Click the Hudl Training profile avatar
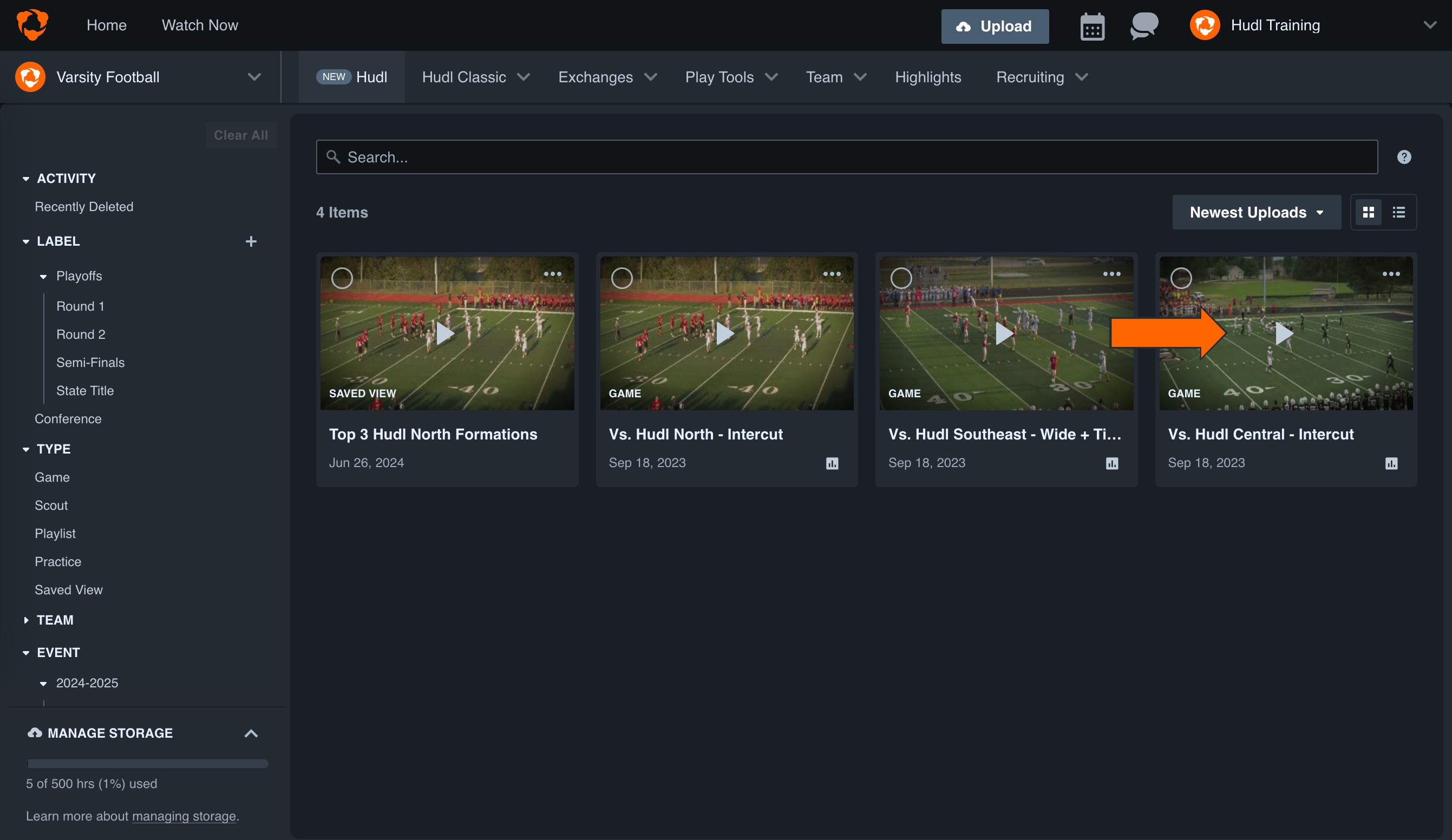Viewport: 1452px width, 840px height. (x=1205, y=25)
